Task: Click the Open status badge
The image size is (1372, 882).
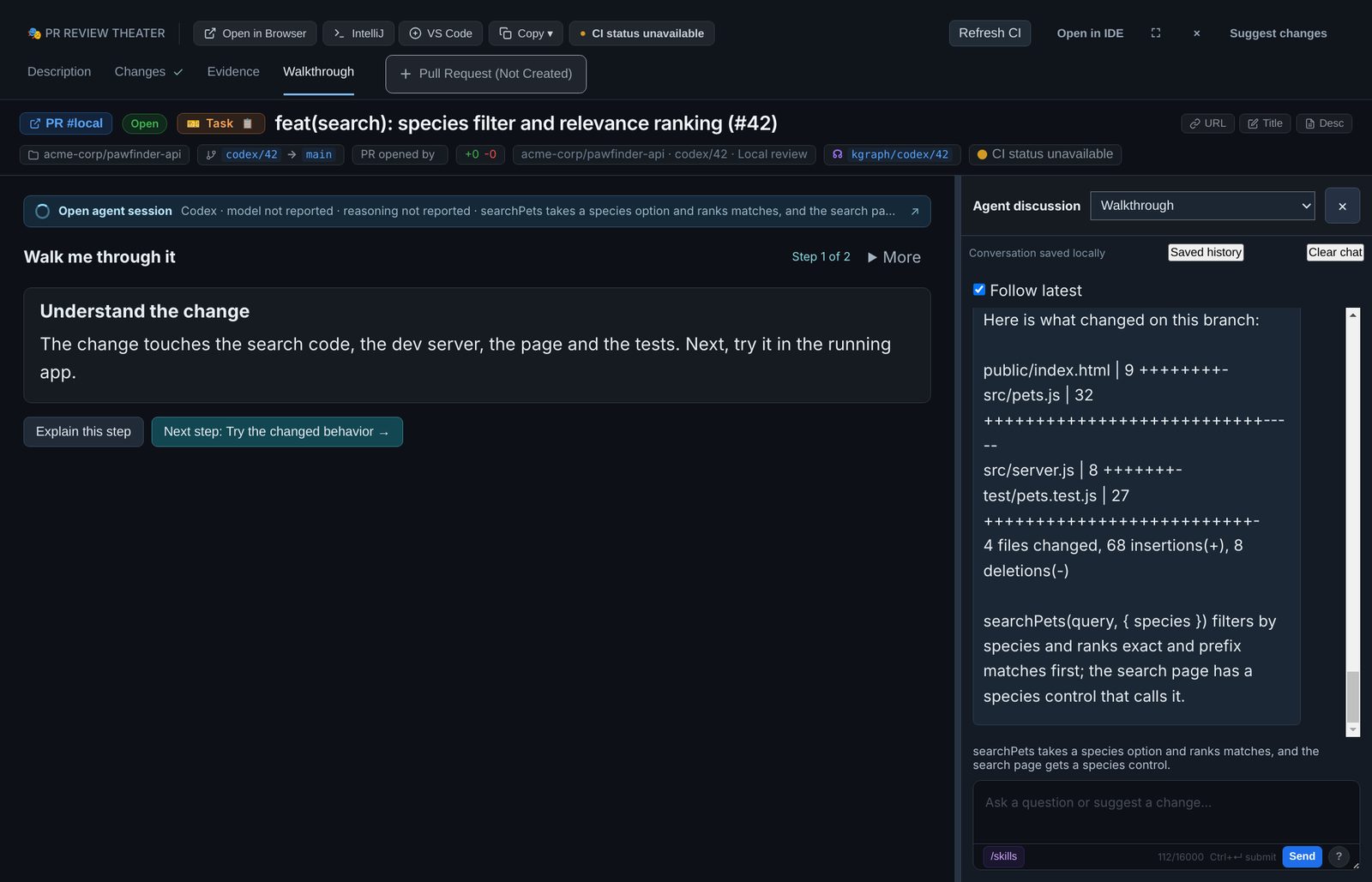Action: [144, 123]
